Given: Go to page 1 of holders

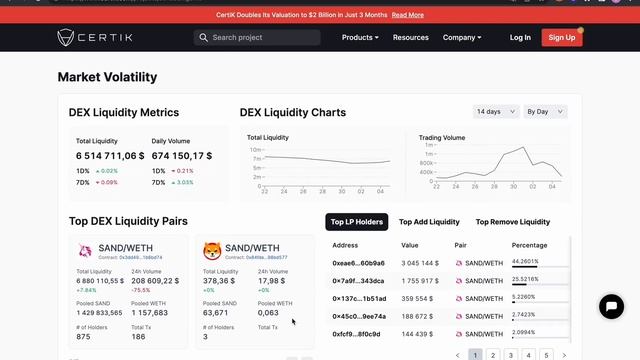Looking at the screenshot, I should pos(475,355).
